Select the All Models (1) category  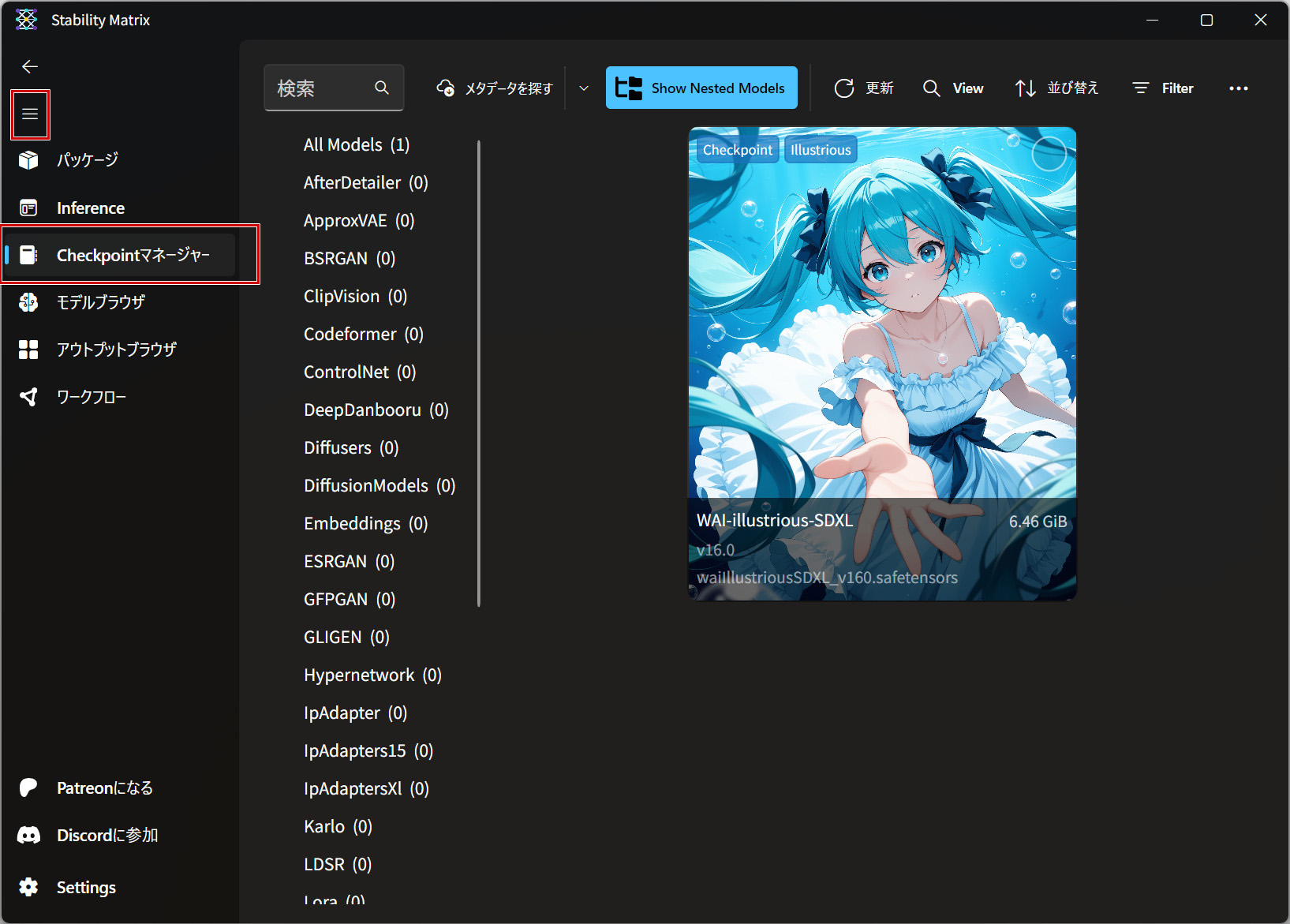click(x=357, y=145)
